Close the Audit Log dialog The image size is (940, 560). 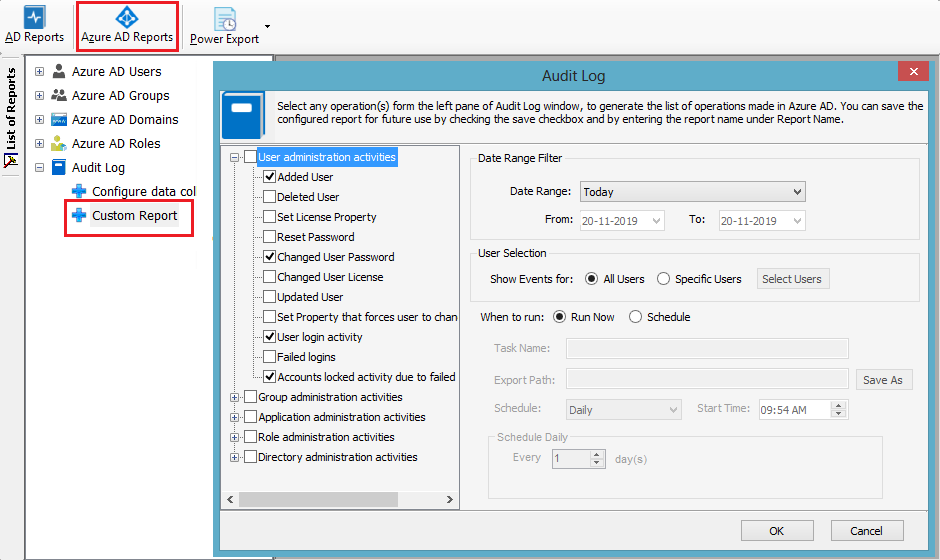coord(914,71)
